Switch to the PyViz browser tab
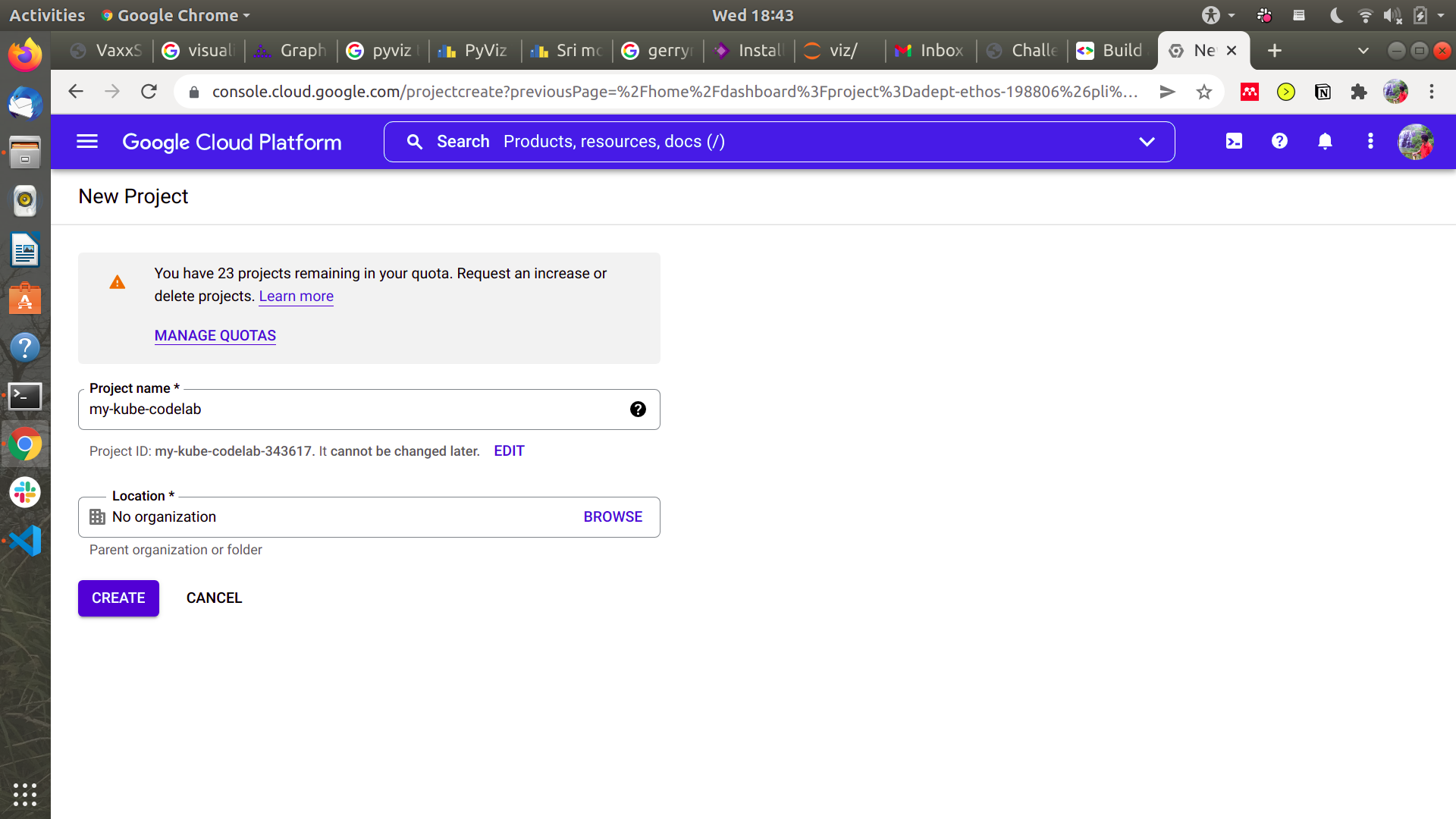 (475, 51)
